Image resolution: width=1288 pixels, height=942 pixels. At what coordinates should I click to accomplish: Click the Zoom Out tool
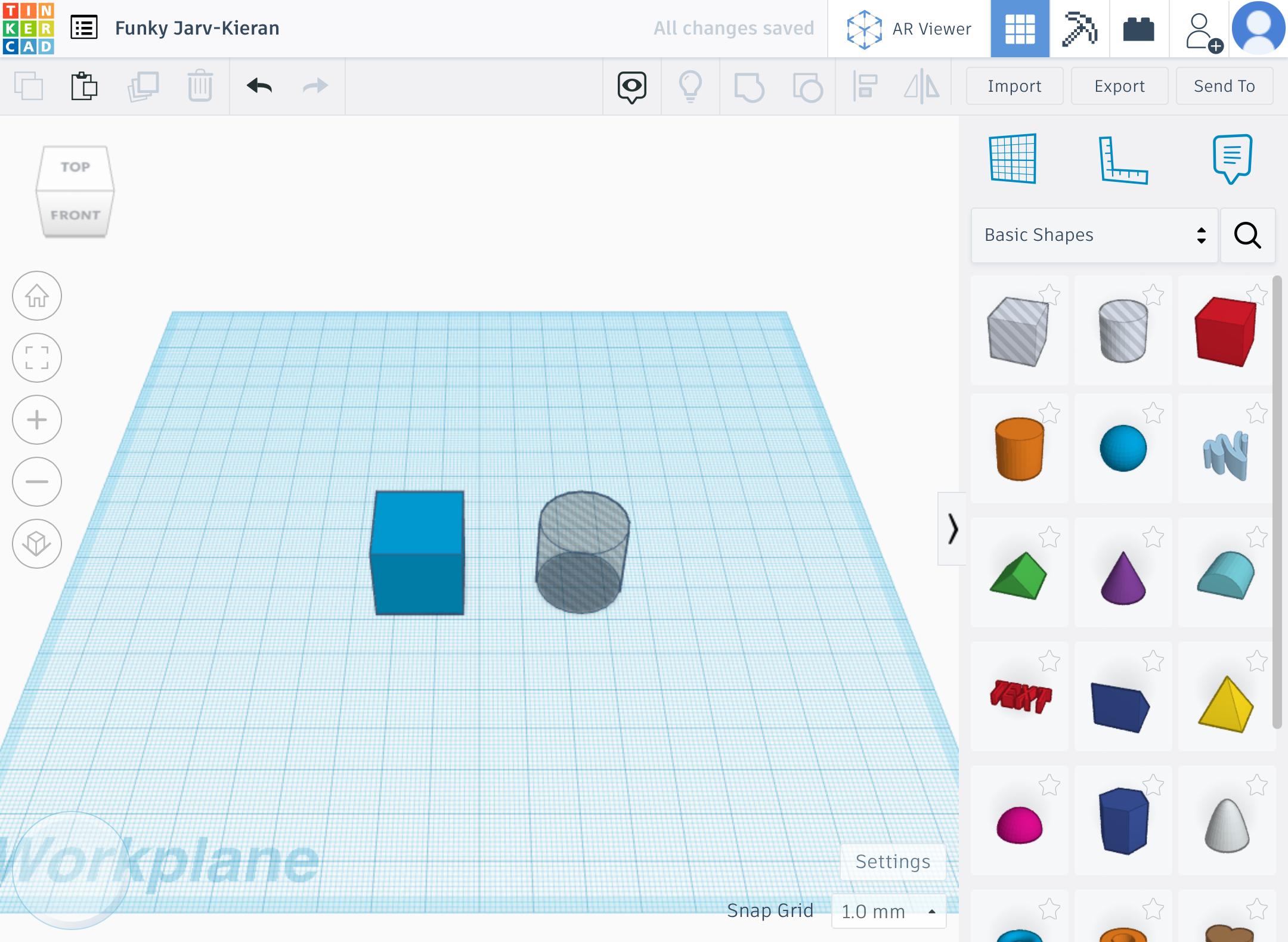tap(38, 481)
